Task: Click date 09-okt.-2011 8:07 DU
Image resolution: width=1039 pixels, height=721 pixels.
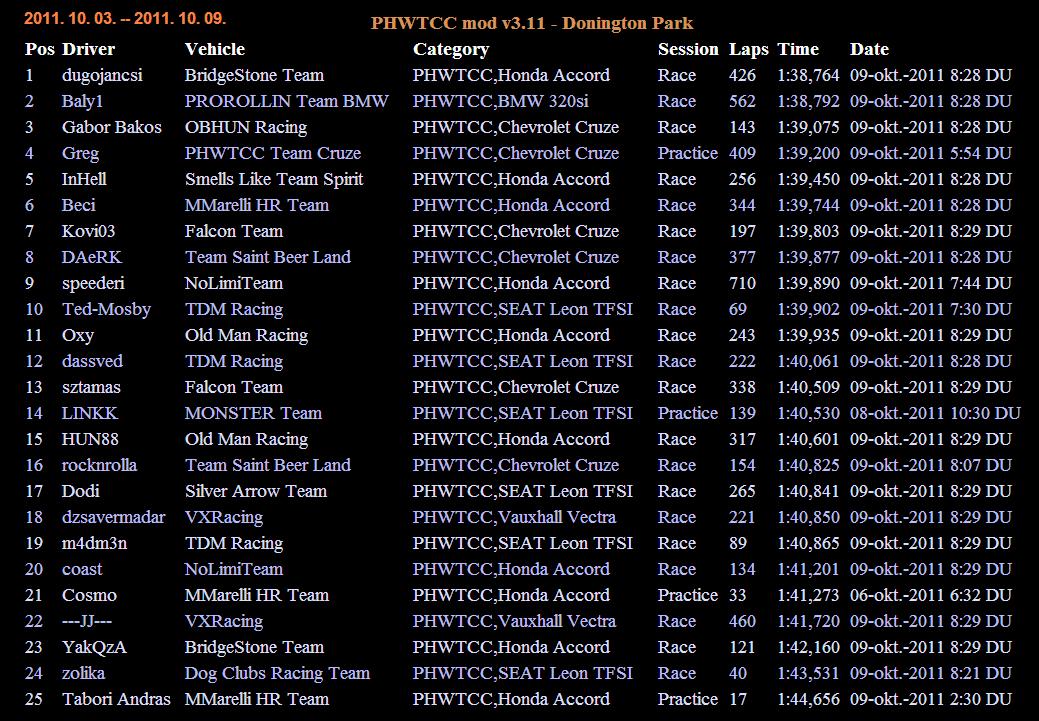Action: pyautogui.click(x=930, y=465)
